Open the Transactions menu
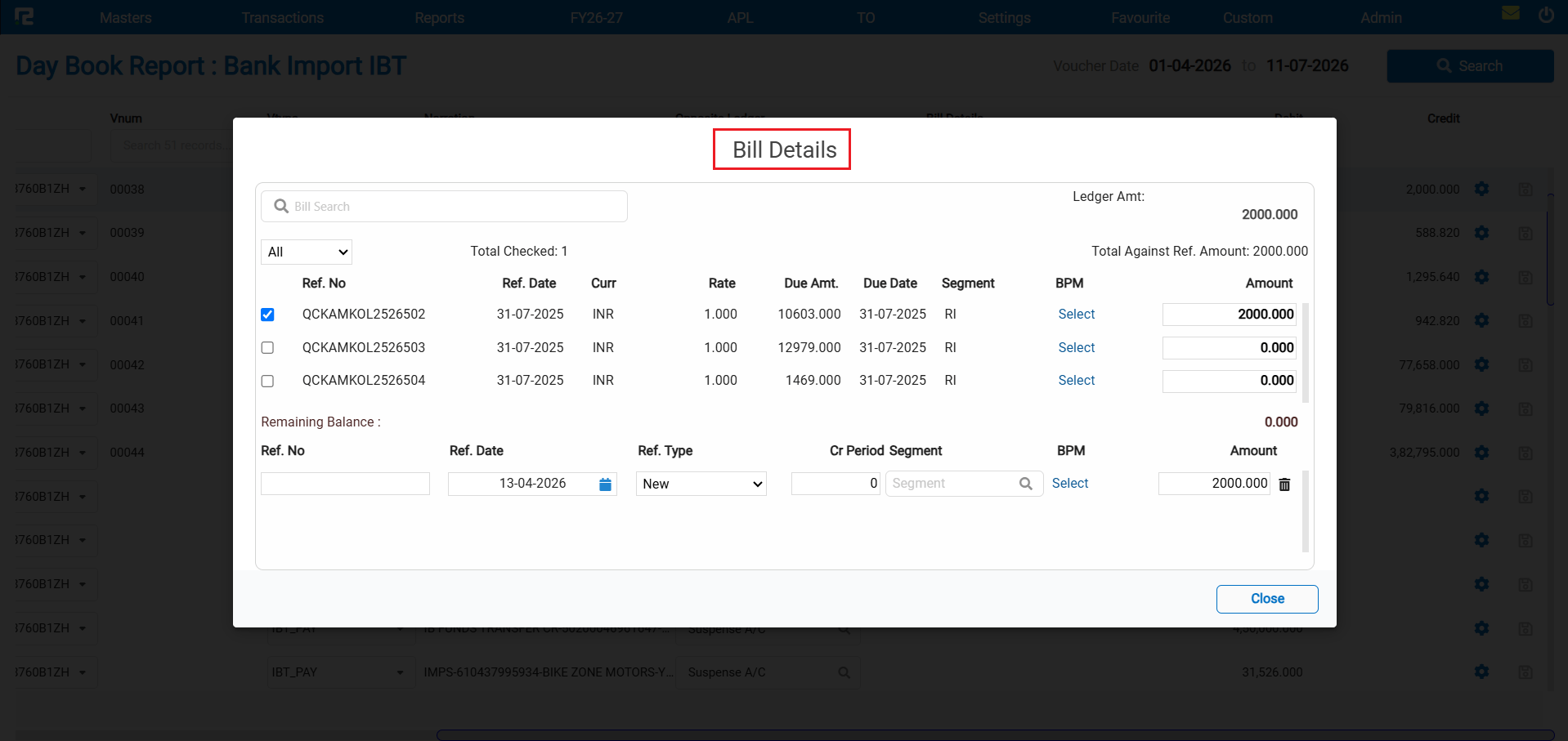1568x741 pixels. pyautogui.click(x=283, y=17)
